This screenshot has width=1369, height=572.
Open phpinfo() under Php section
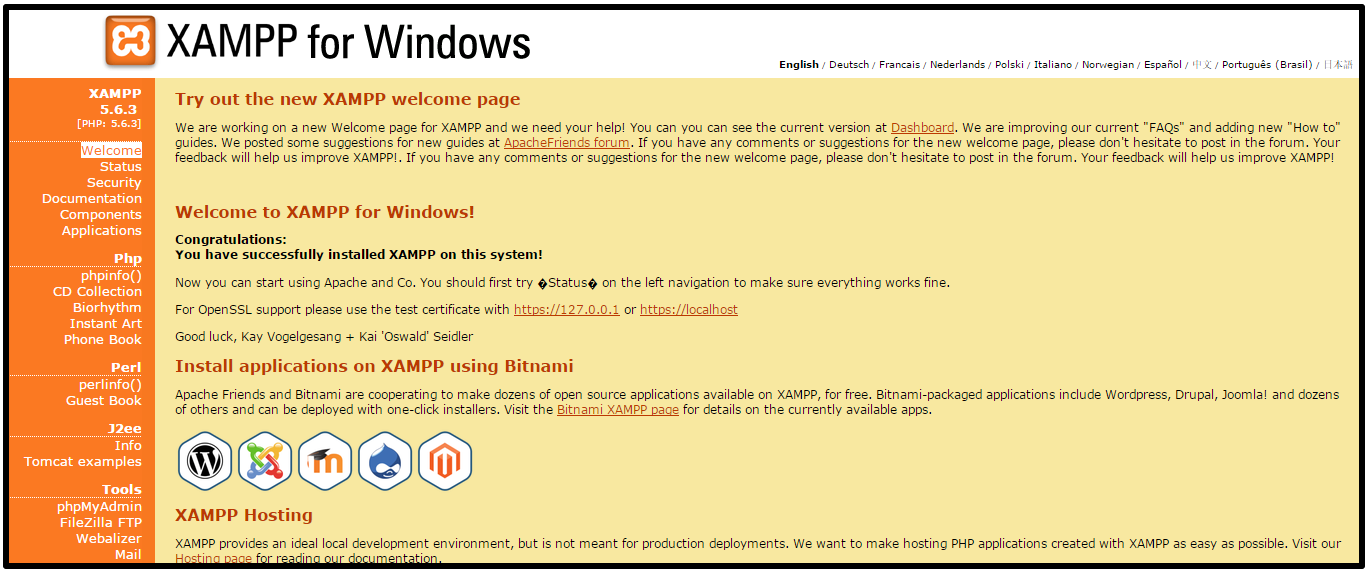[112, 276]
